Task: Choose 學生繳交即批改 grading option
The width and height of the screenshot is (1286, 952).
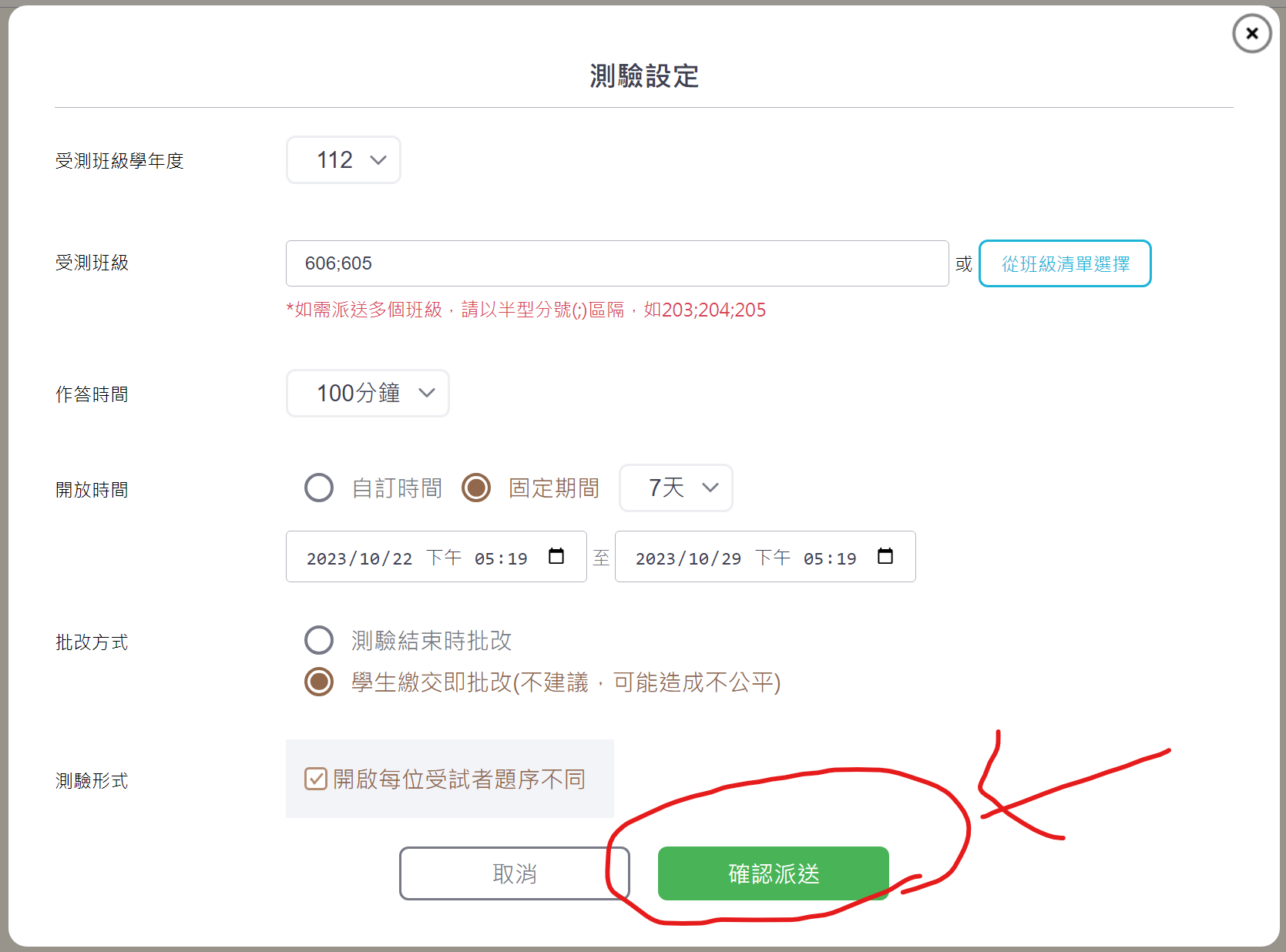Action: (319, 682)
